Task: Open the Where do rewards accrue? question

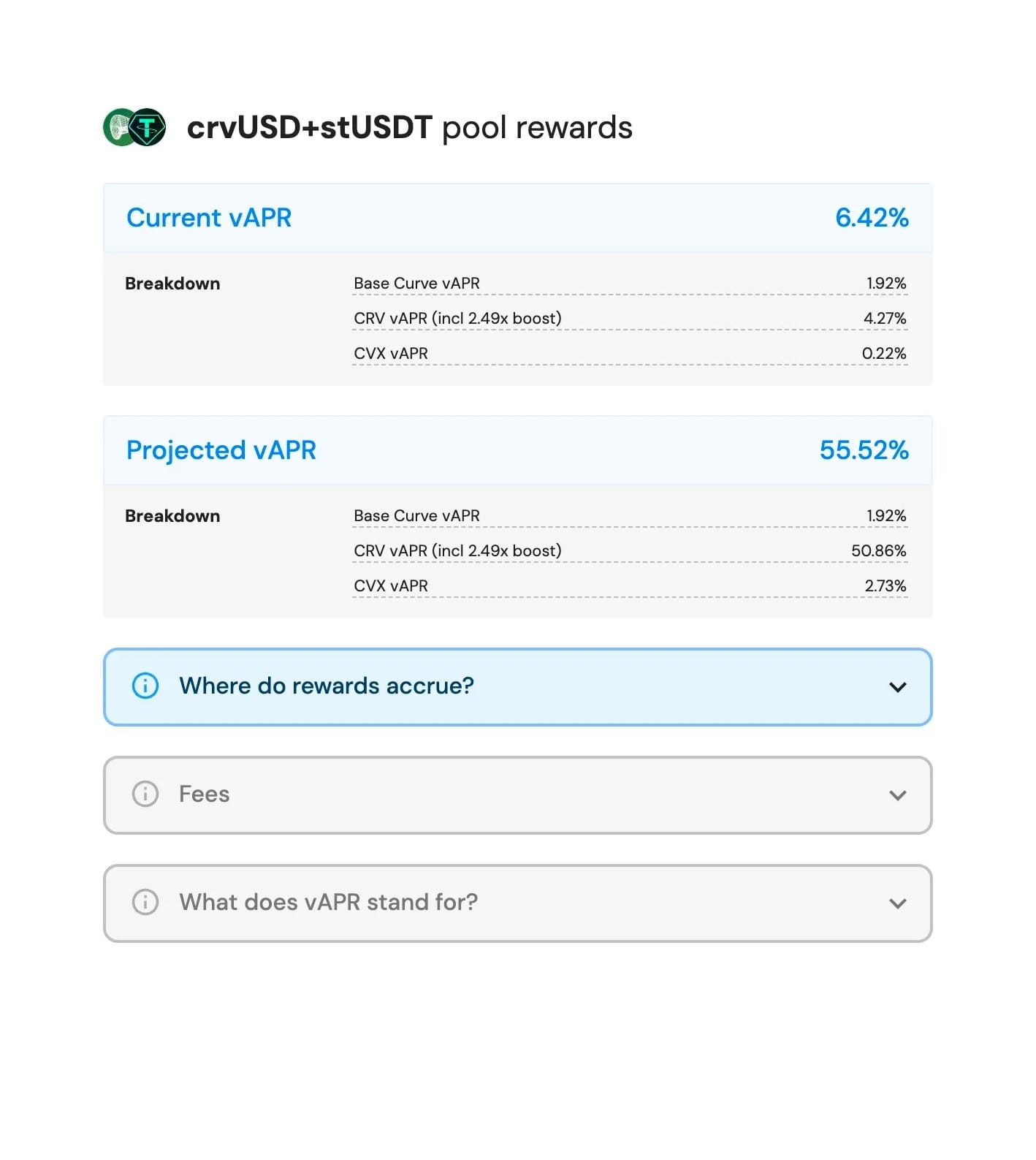Action: click(x=327, y=686)
